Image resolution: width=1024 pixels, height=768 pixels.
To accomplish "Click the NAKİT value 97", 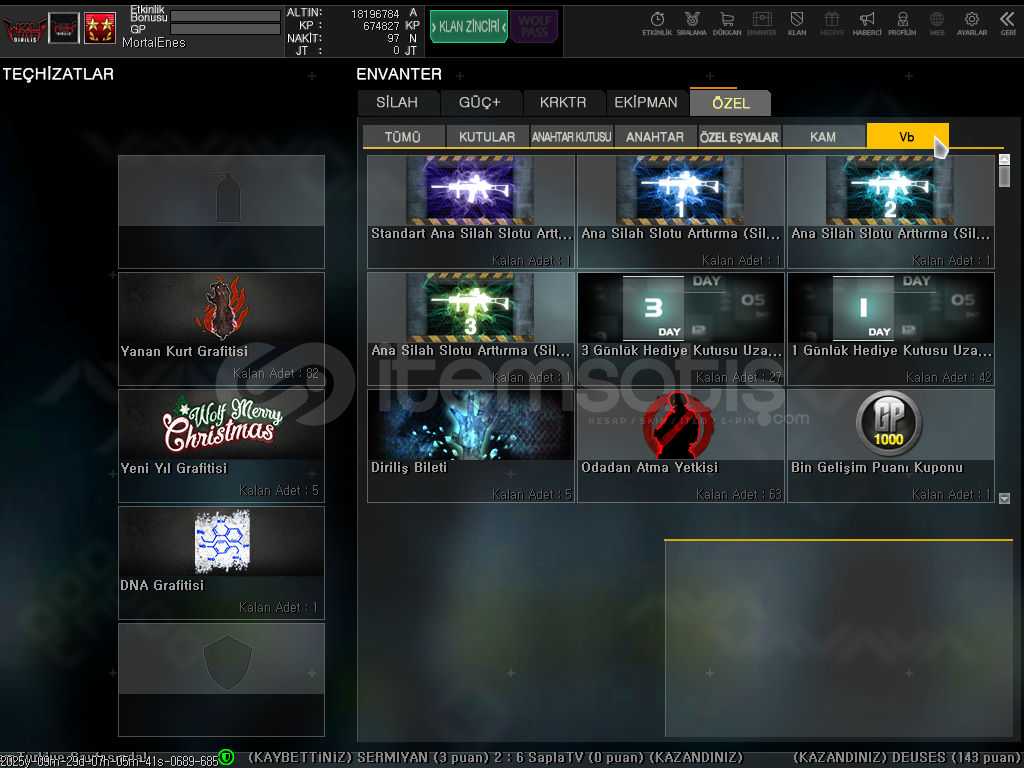I will pyautogui.click(x=393, y=39).
